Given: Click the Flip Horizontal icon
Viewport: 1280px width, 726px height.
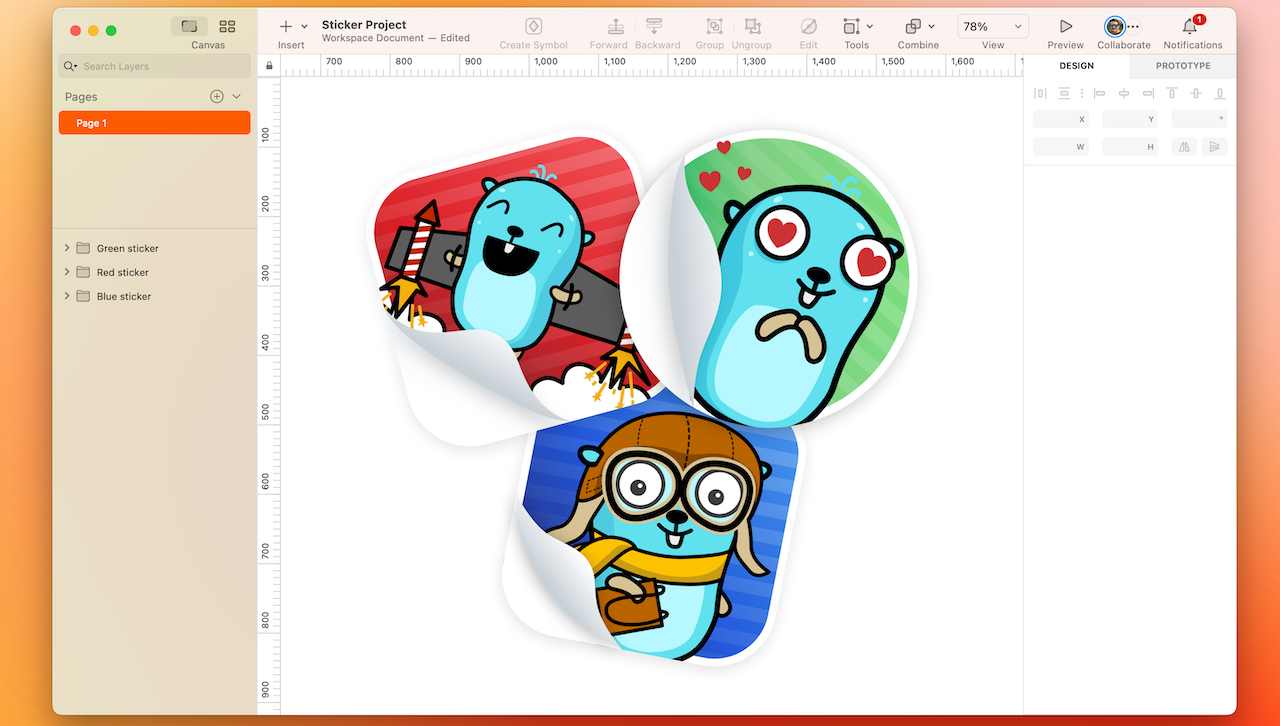Looking at the screenshot, I should [1184, 146].
